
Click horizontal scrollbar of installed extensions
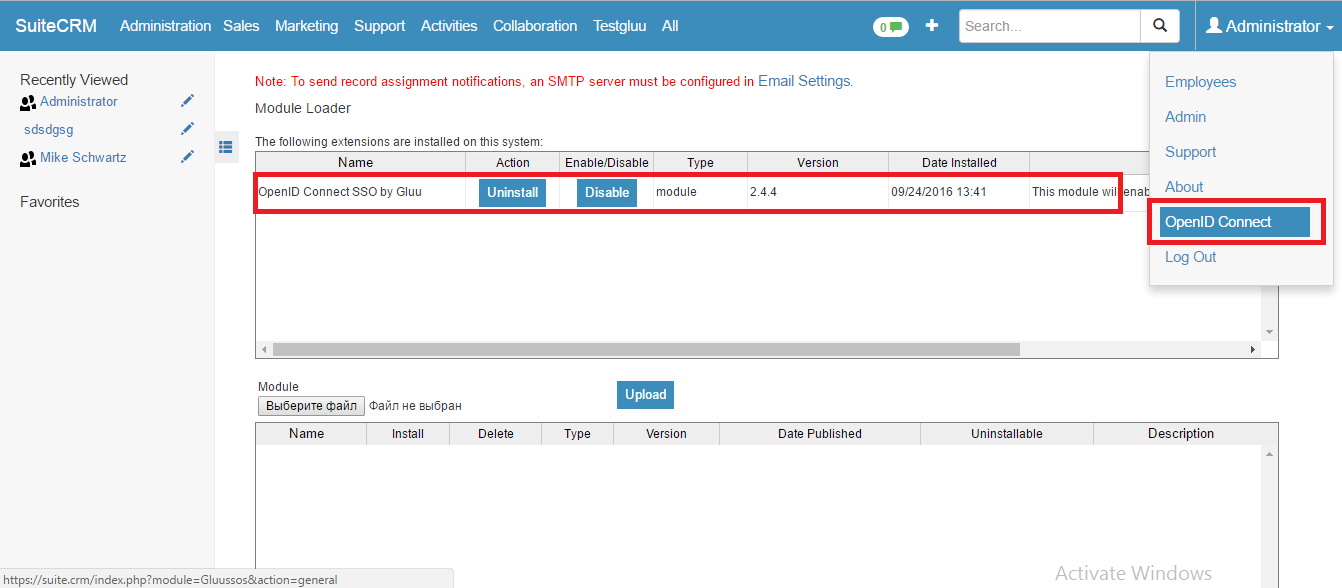646,350
